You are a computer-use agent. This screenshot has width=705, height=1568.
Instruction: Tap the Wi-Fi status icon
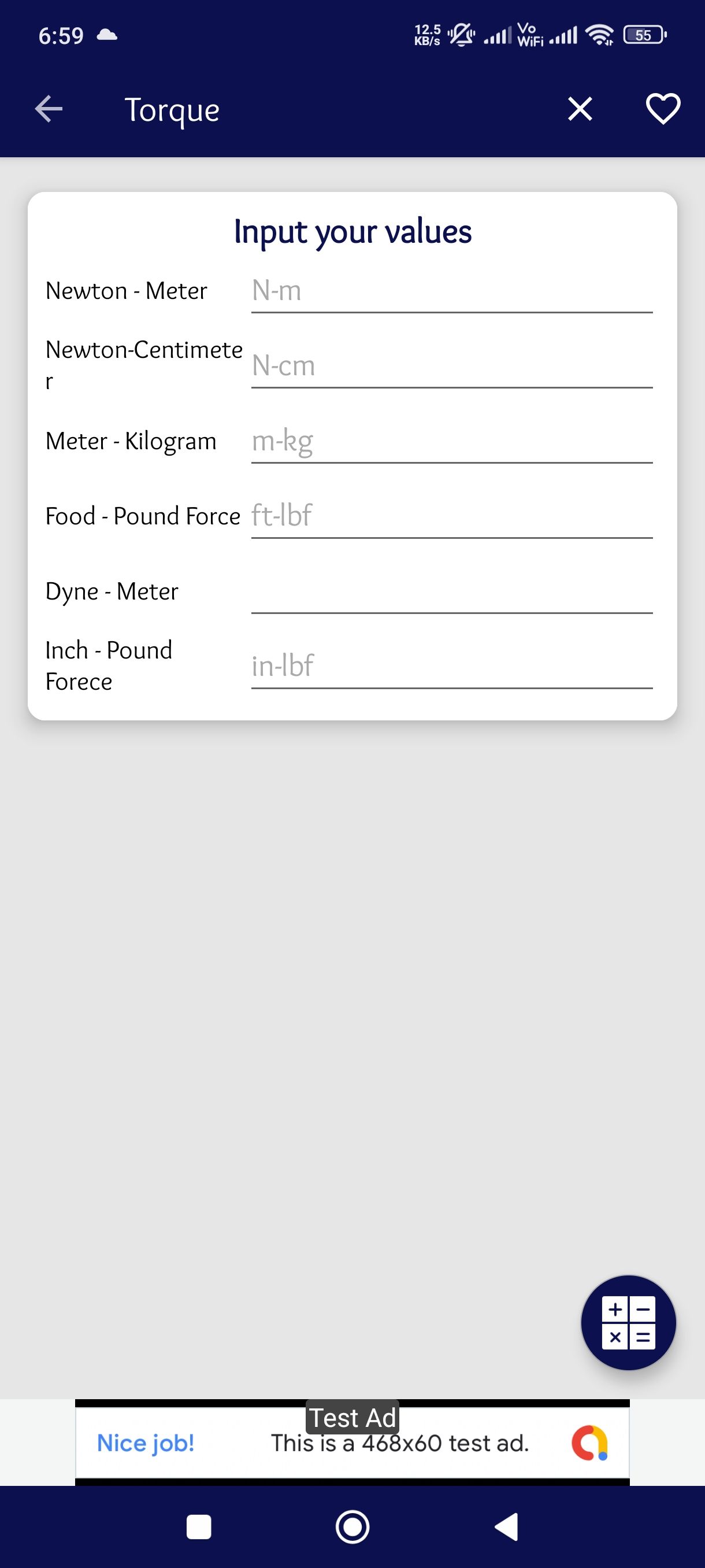(x=599, y=35)
